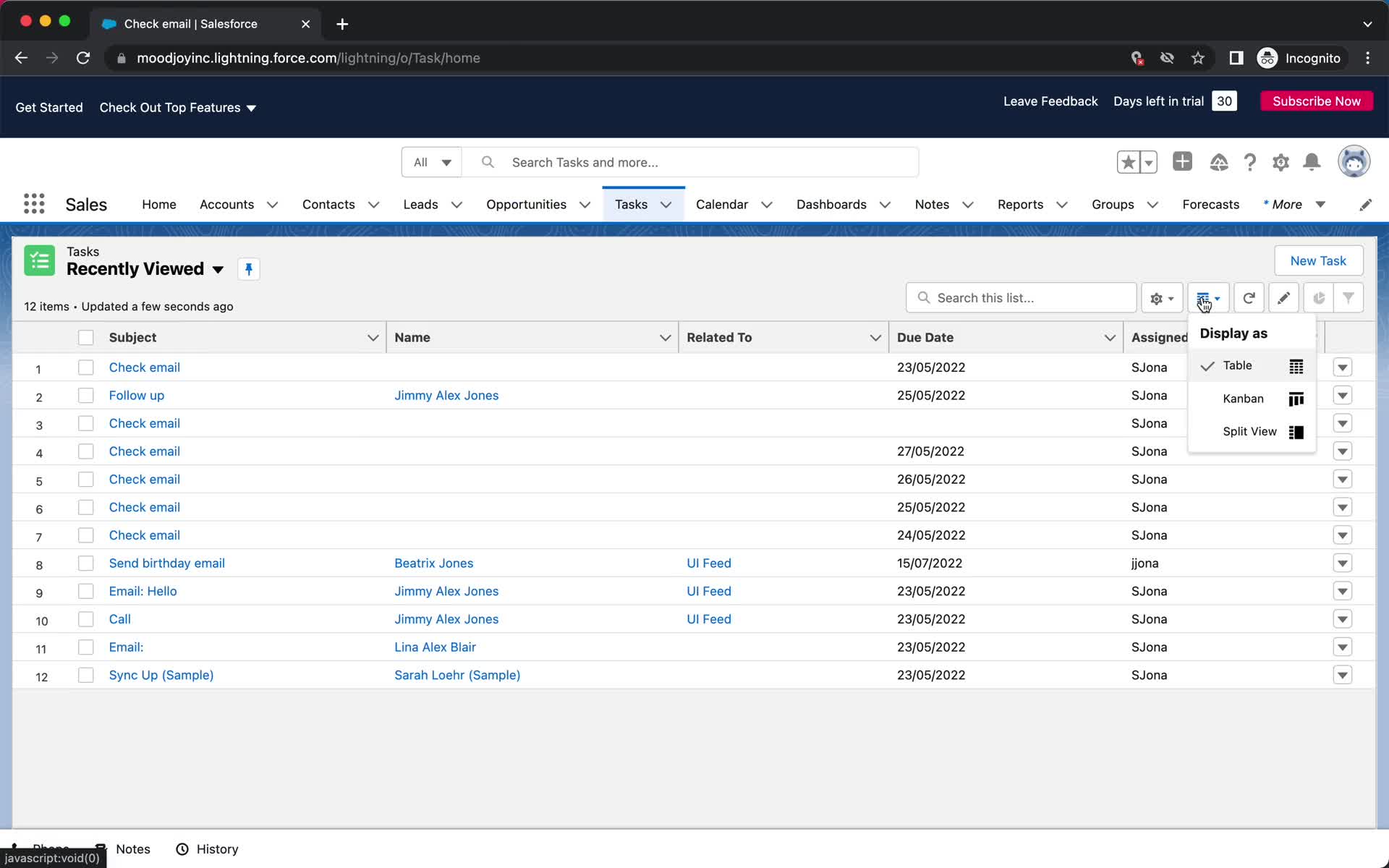Open the Accounts tab chevron menu

[x=272, y=205]
